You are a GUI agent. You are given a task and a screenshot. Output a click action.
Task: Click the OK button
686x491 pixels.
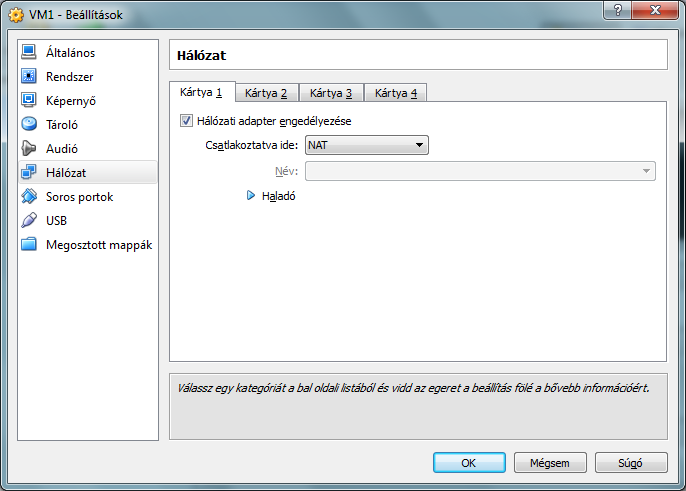(469, 463)
